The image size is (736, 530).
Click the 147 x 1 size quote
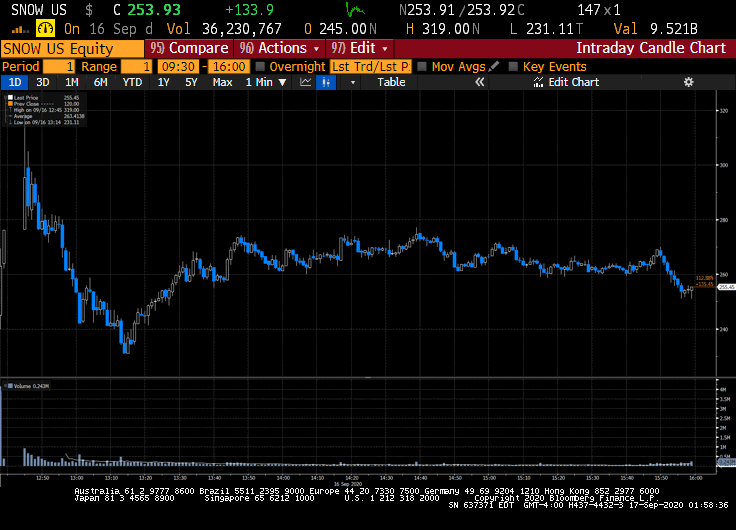tap(598, 9)
